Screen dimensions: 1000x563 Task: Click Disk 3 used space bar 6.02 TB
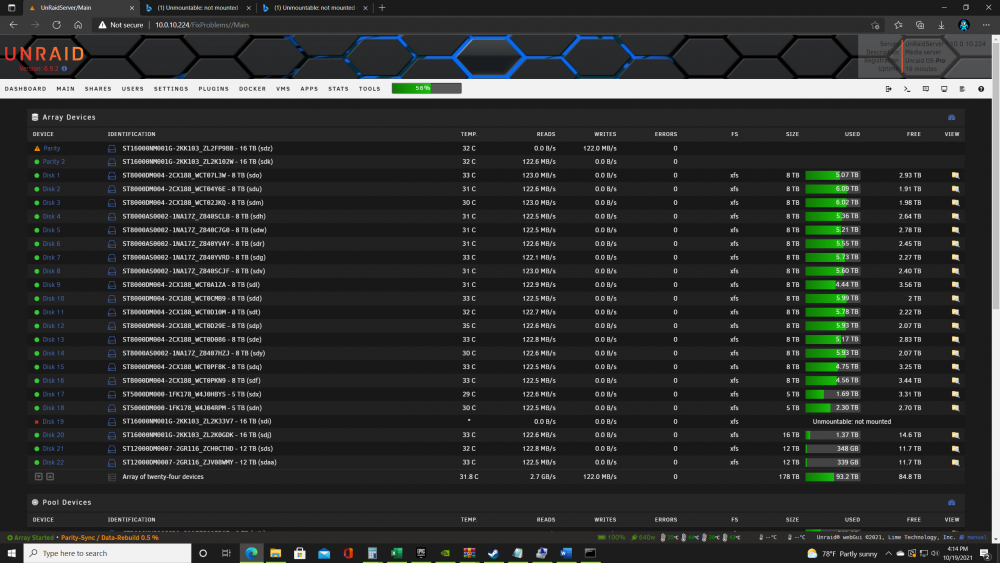point(832,203)
